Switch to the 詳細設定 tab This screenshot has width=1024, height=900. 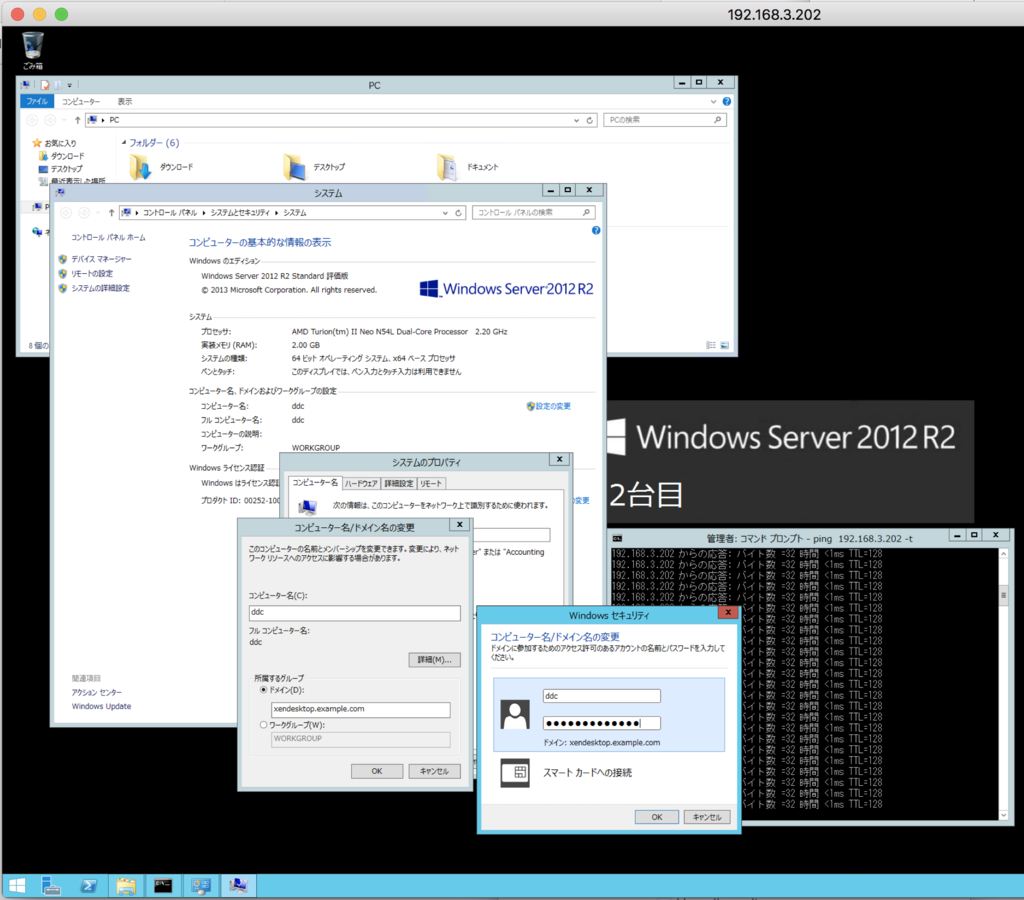point(398,483)
